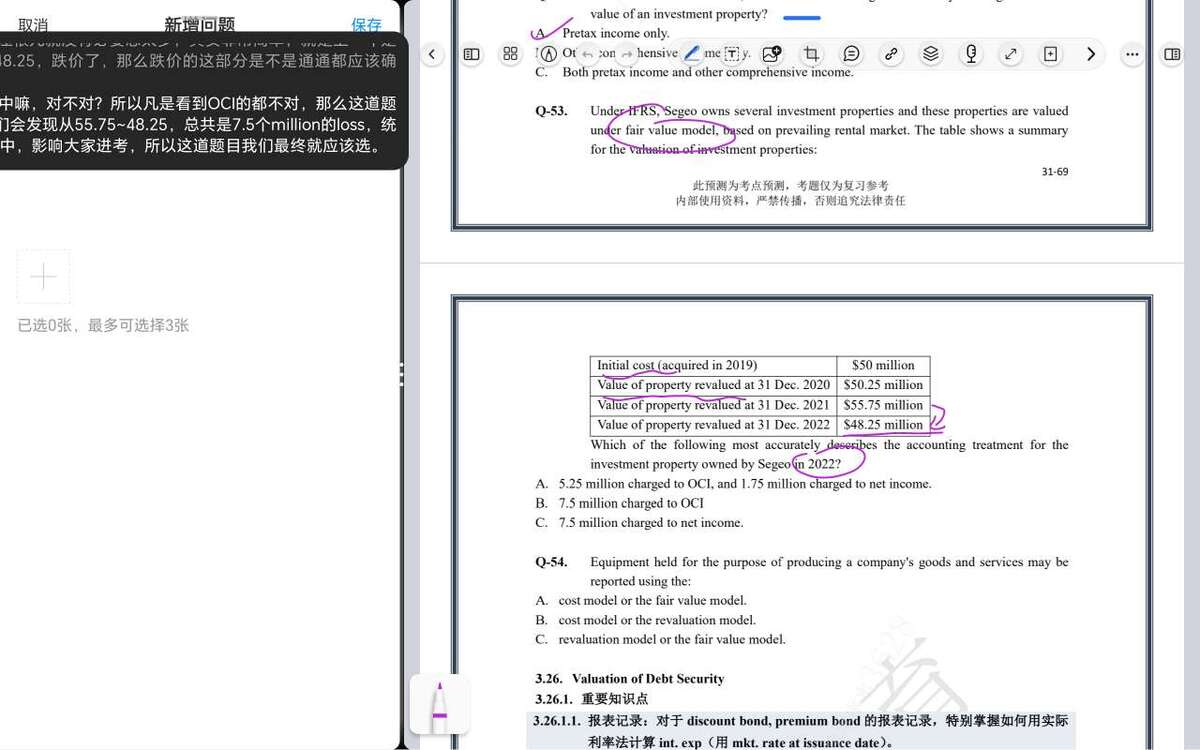Click the '3.26.1. 重要知识点' subheading
Screen dimensions: 1200x750
(x=591, y=699)
